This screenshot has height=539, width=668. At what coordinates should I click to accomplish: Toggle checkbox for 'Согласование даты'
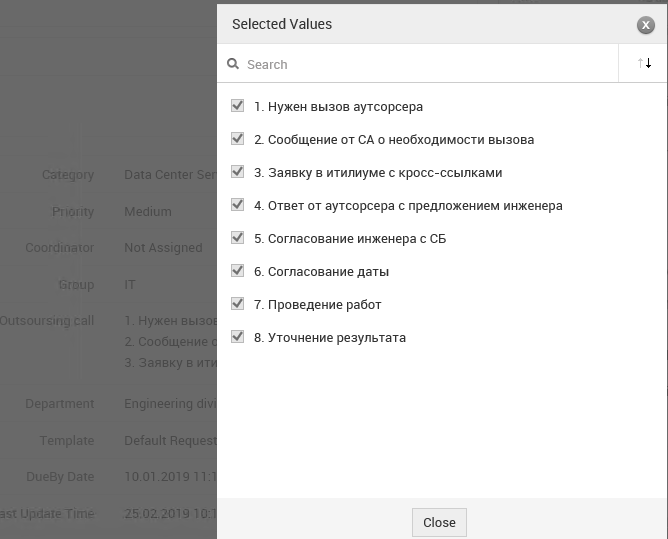click(x=237, y=271)
